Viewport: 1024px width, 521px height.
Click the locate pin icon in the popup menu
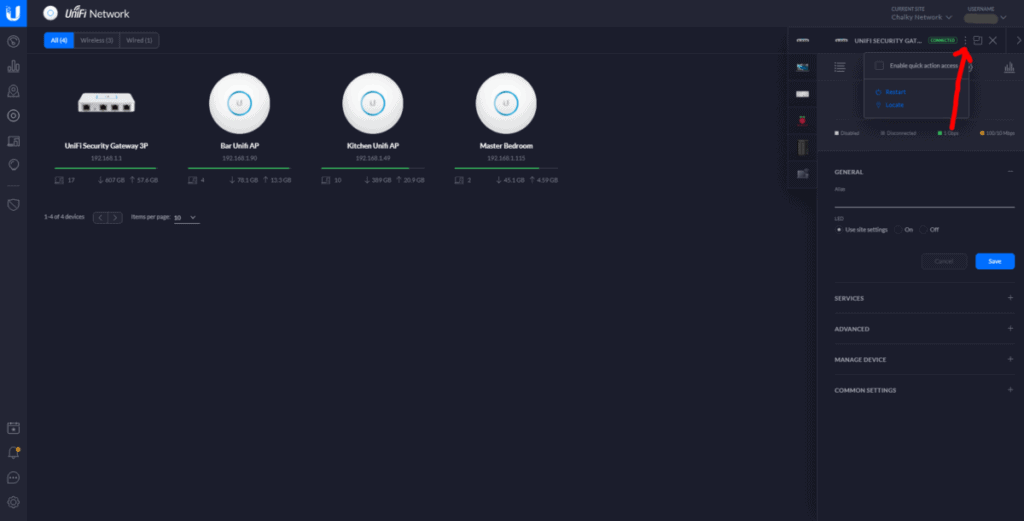(878, 105)
